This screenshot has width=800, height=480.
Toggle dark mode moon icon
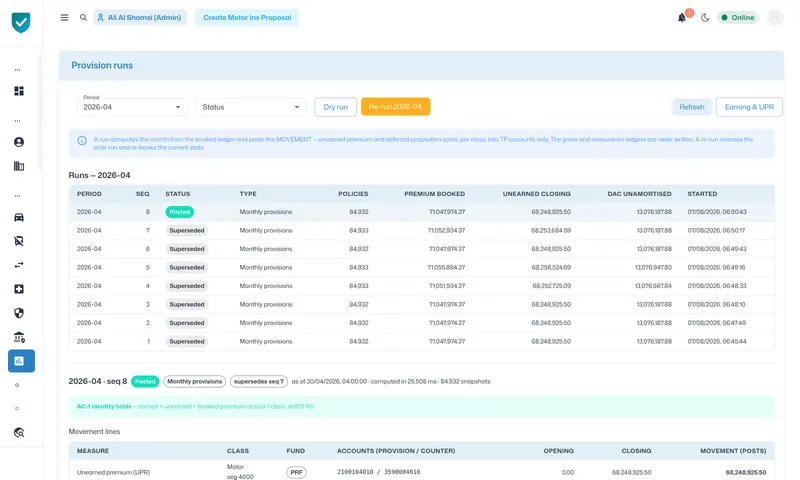705,18
